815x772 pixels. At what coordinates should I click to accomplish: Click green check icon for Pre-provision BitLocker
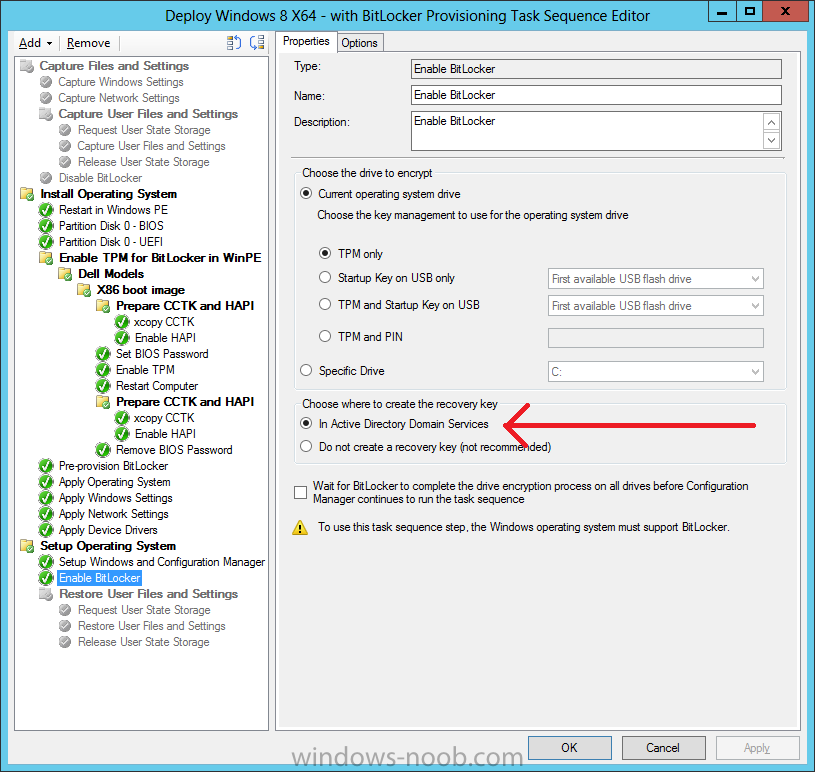pyautogui.click(x=46, y=466)
